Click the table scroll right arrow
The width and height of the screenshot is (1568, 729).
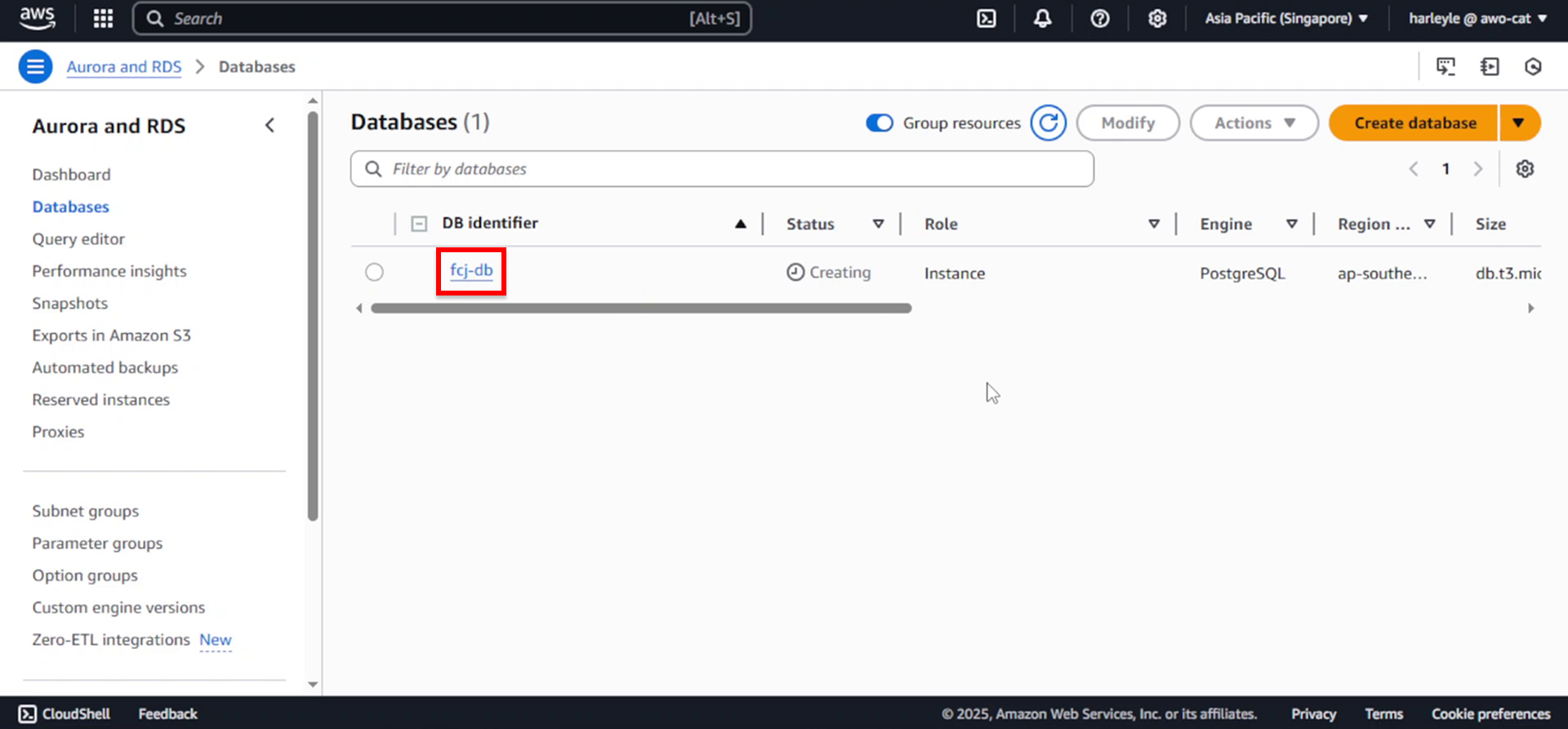pos(1531,308)
